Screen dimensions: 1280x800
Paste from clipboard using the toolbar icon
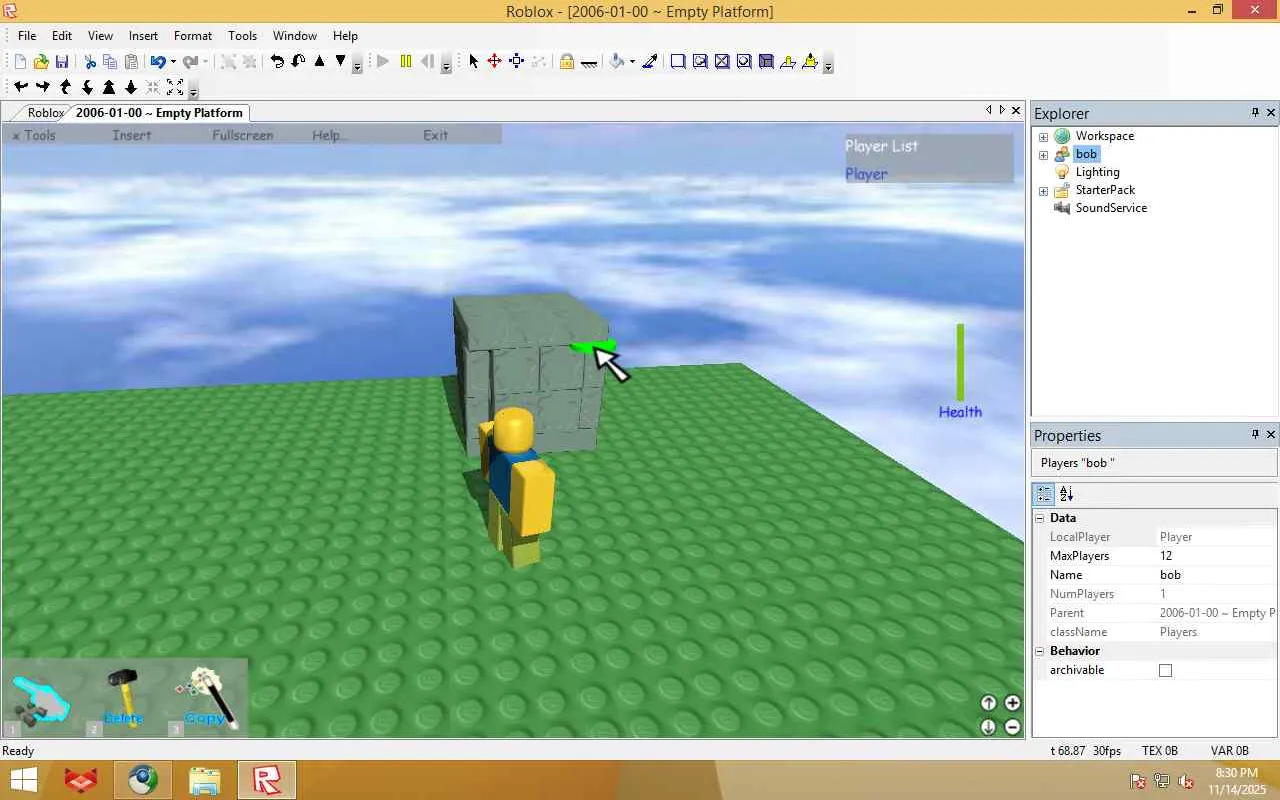pyautogui.click(x=131, y=62)
